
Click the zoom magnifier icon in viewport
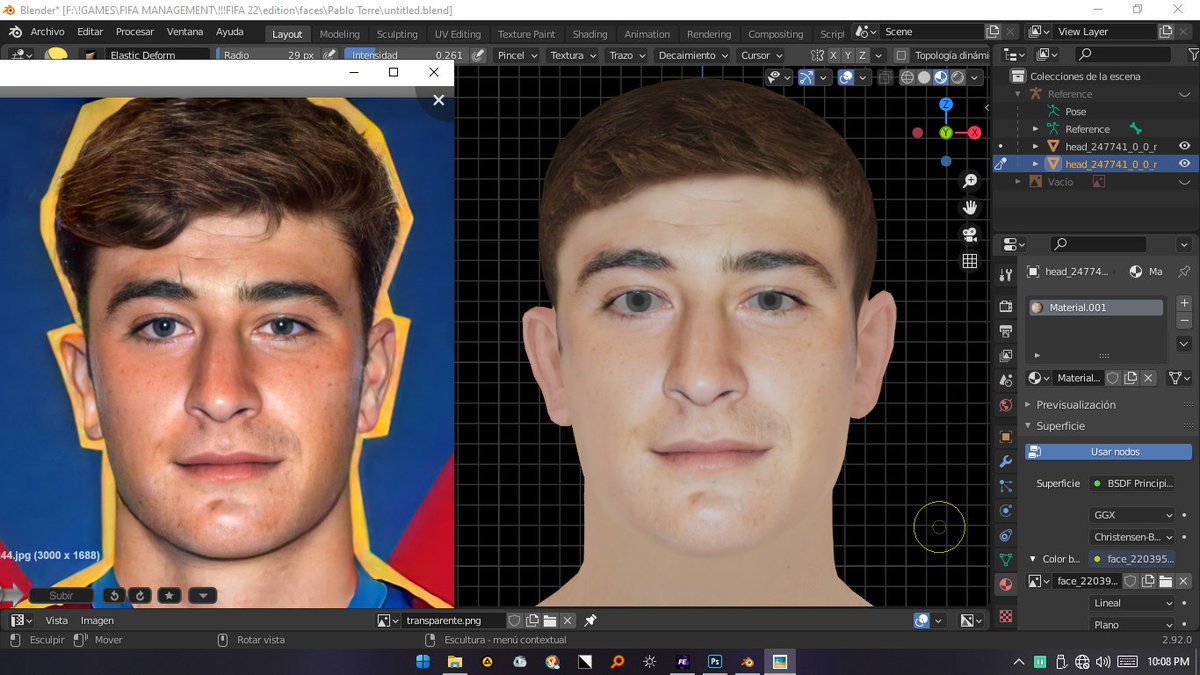pyautogui.click(x=969, y=181)
